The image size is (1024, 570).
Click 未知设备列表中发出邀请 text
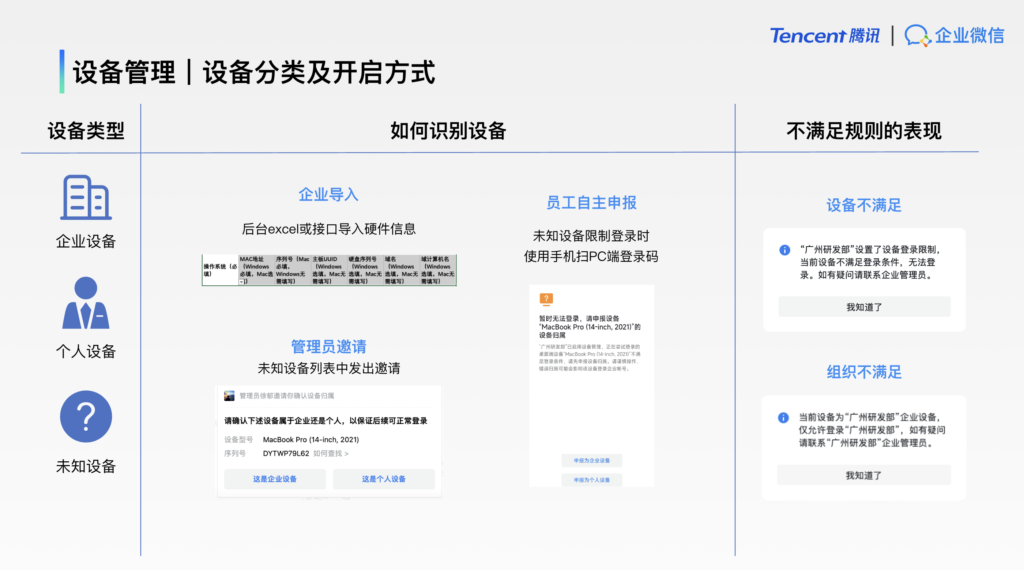[328, 368]
